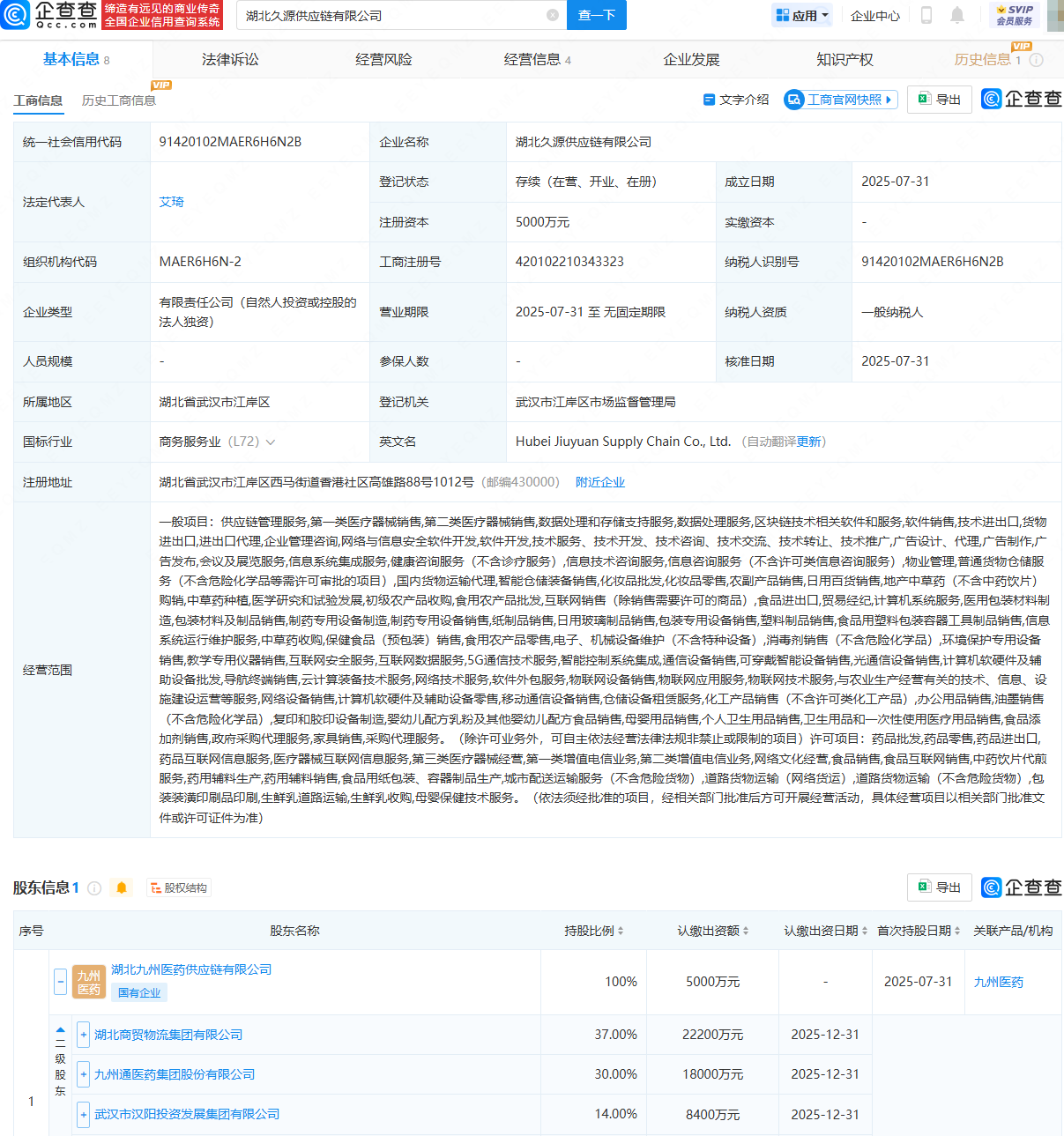Click the Qichacha logo in the header
The width and height of the screenshot is (1064, 1136).
coord(49,15)
